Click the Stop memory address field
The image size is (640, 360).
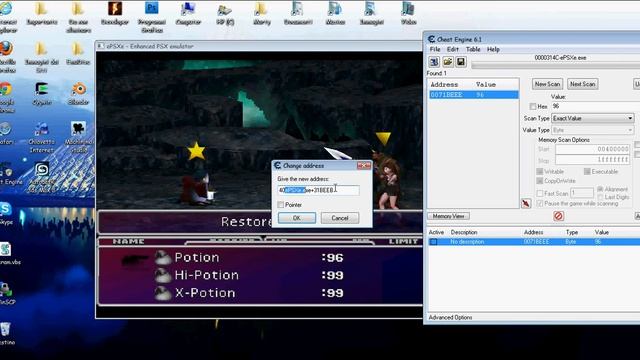click(x=593, y=160)
